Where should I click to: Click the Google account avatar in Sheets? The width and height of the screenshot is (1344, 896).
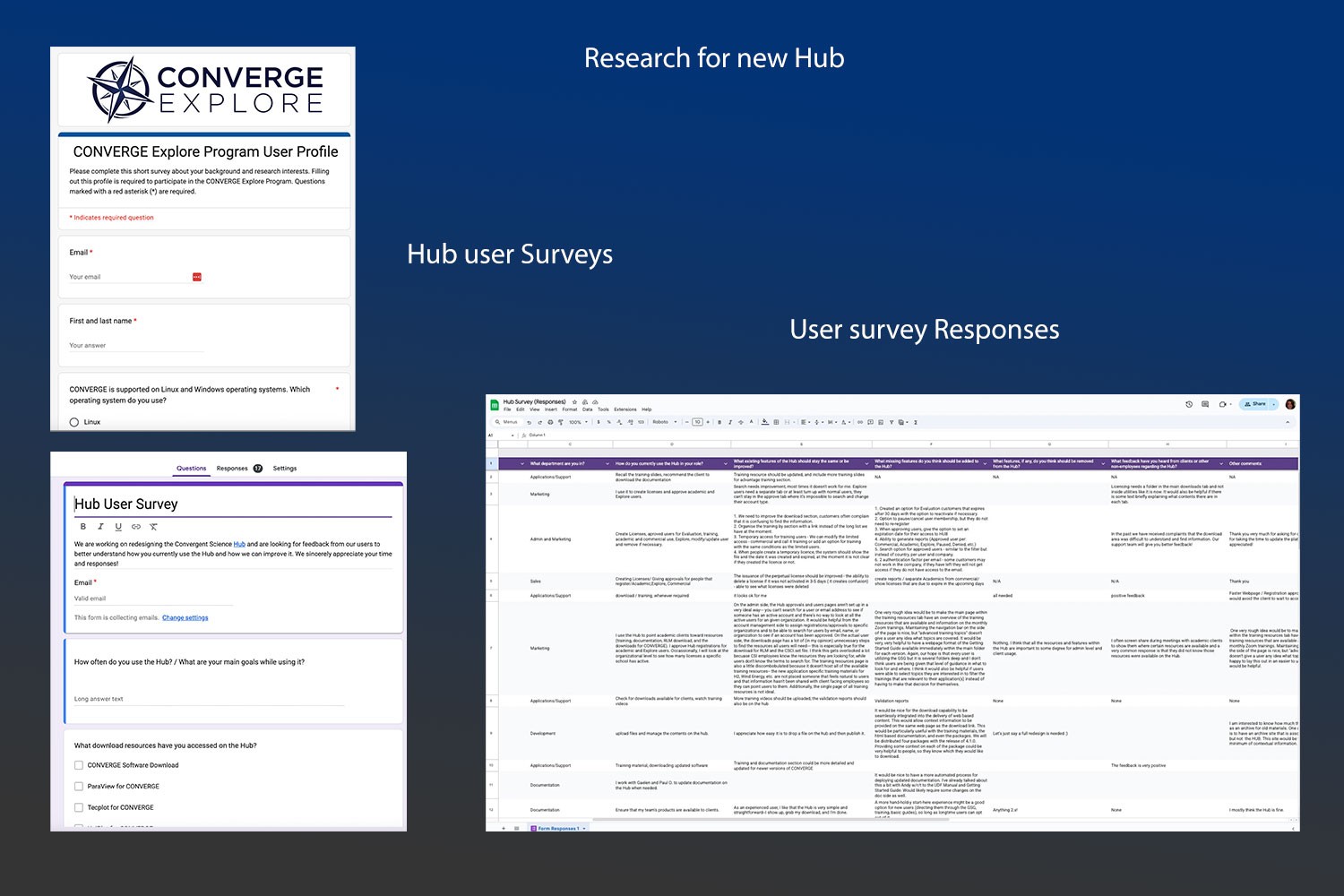tap(1290, 404)
